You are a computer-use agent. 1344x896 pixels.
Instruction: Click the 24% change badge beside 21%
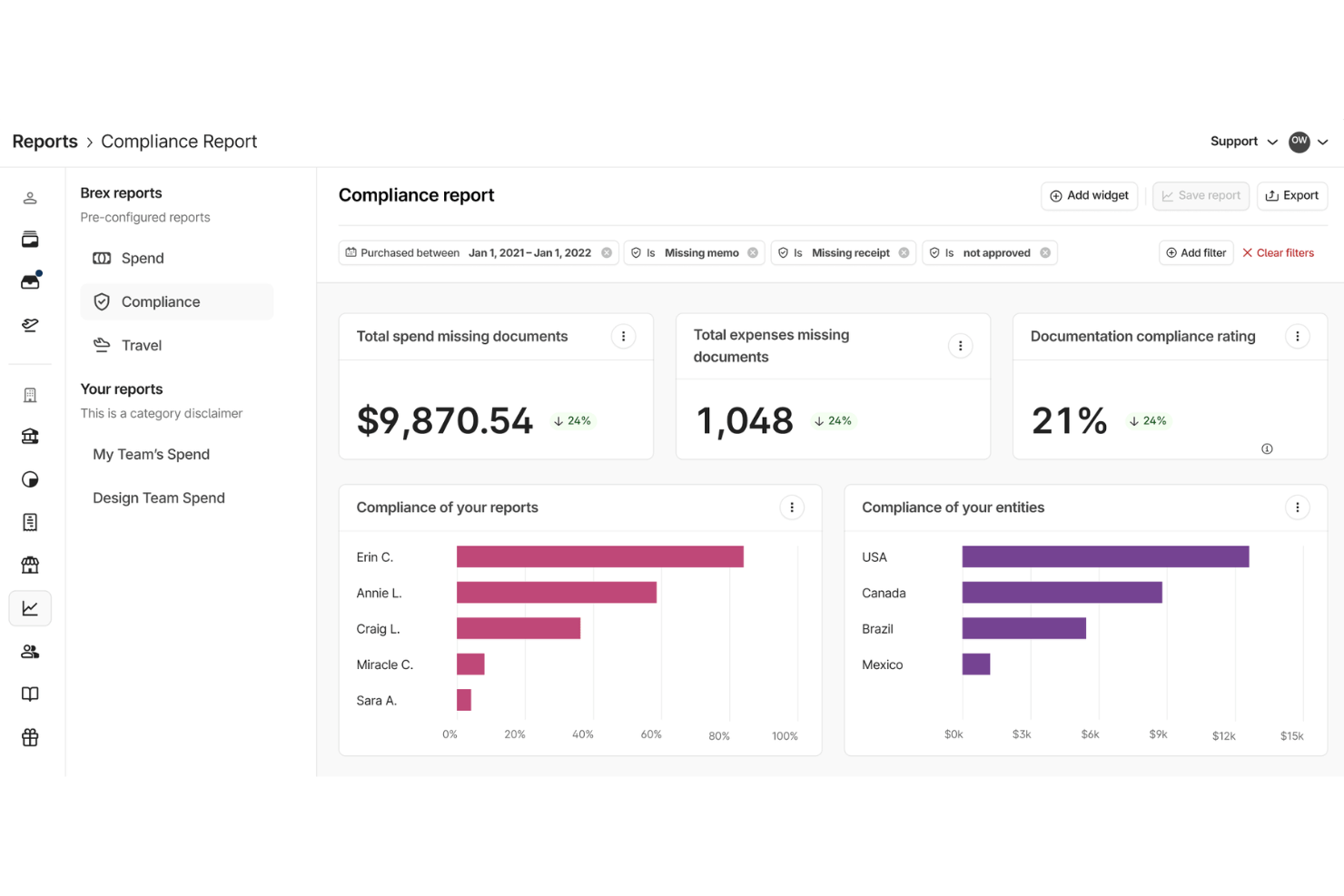(1148, 421)
